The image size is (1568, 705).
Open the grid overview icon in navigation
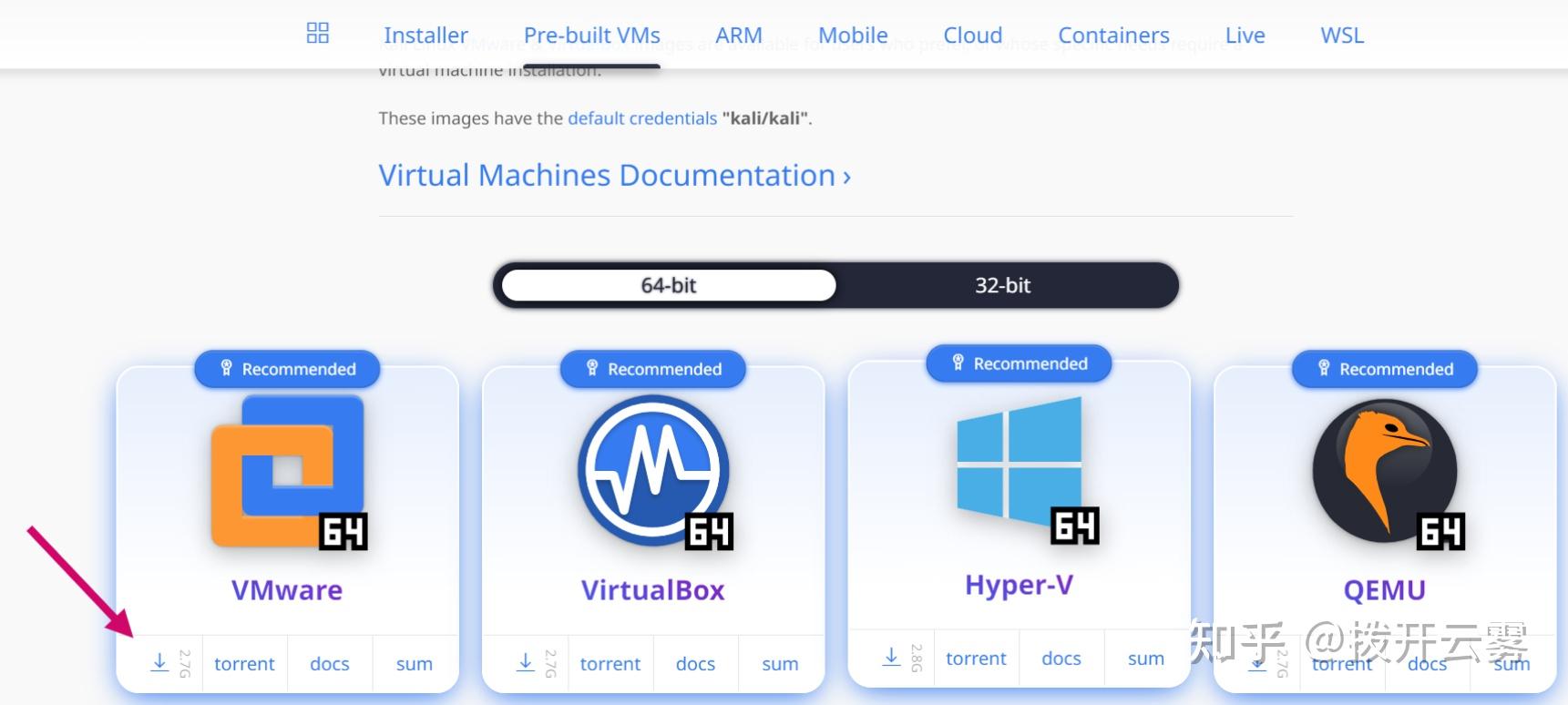point(318,34)
